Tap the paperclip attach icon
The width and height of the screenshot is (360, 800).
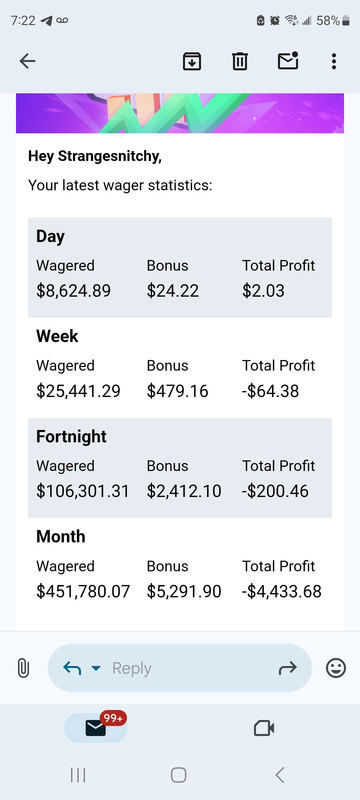(x=23, y=668)
